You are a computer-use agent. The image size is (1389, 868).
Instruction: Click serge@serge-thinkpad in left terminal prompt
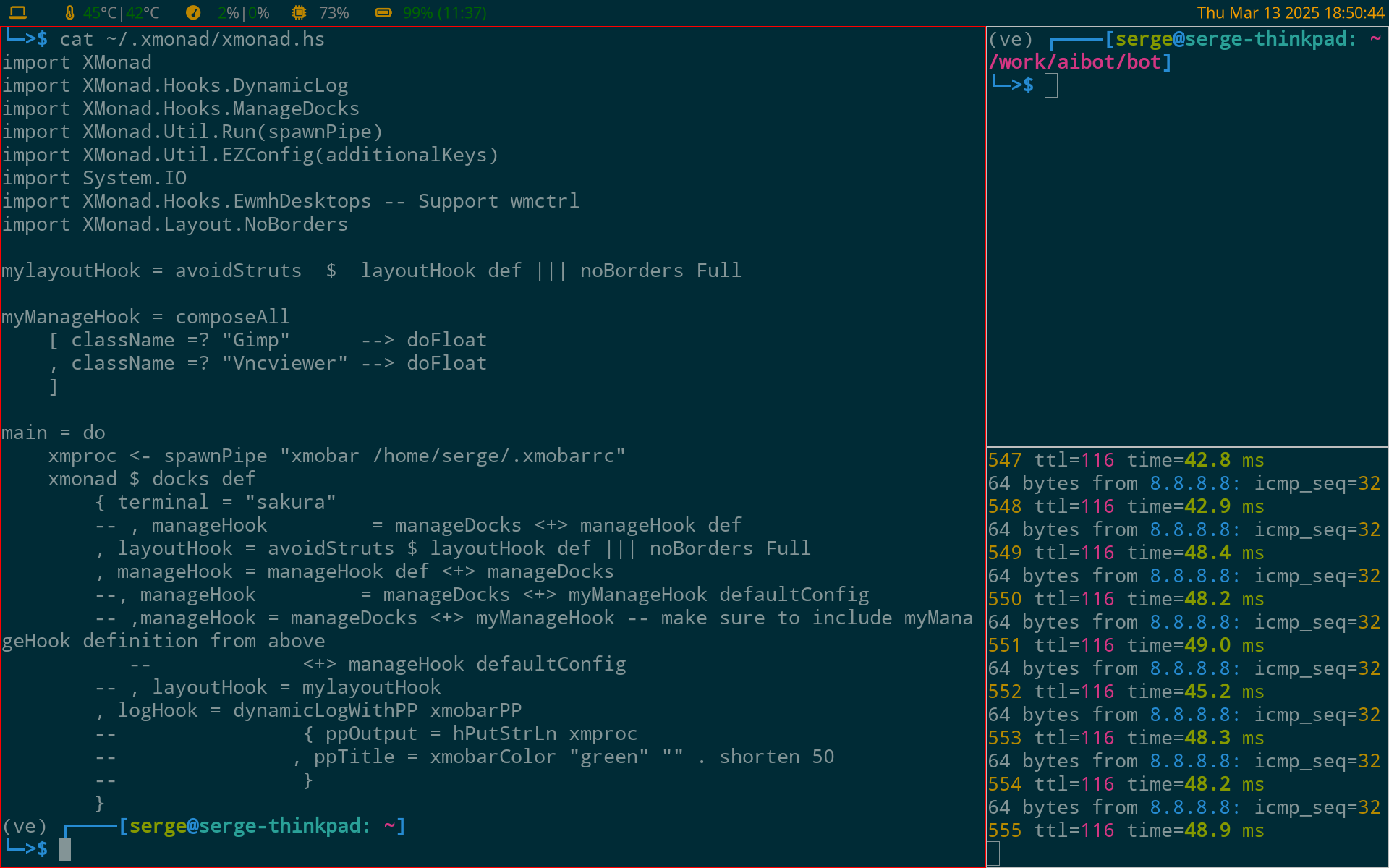(245, 826)
